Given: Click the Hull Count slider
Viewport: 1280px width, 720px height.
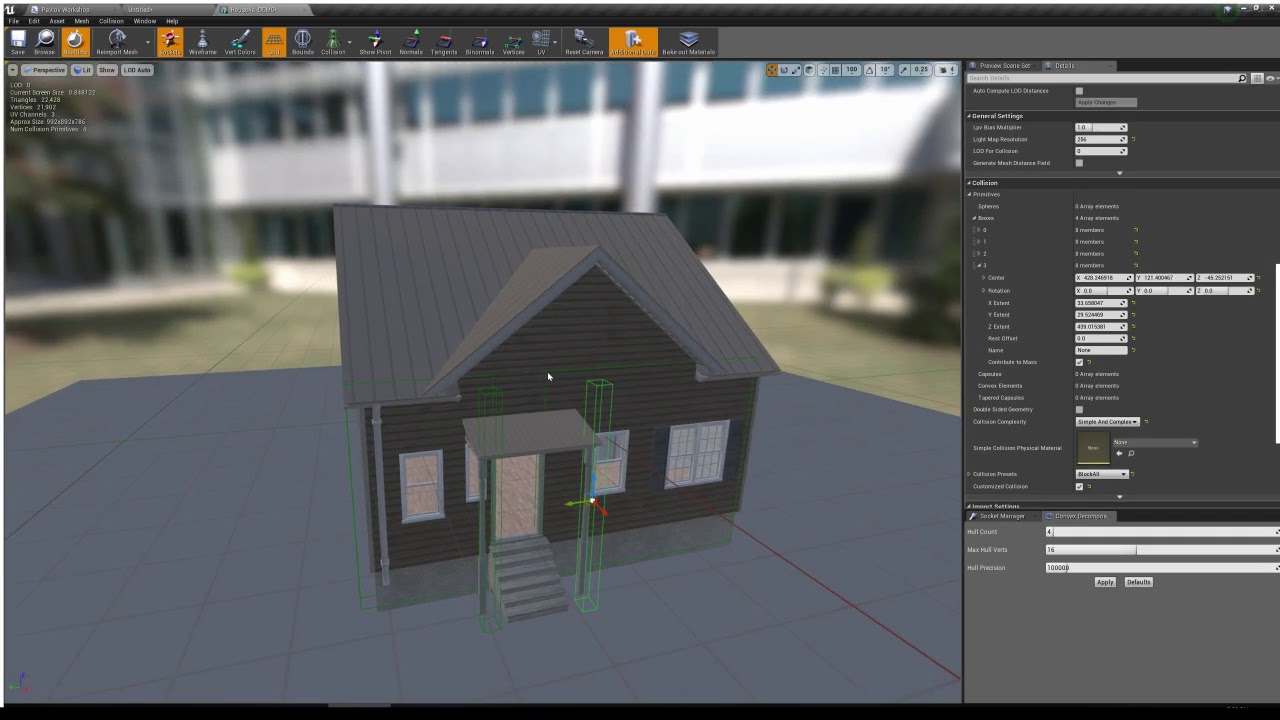Looking at the screenshot, I should 1162,532.
